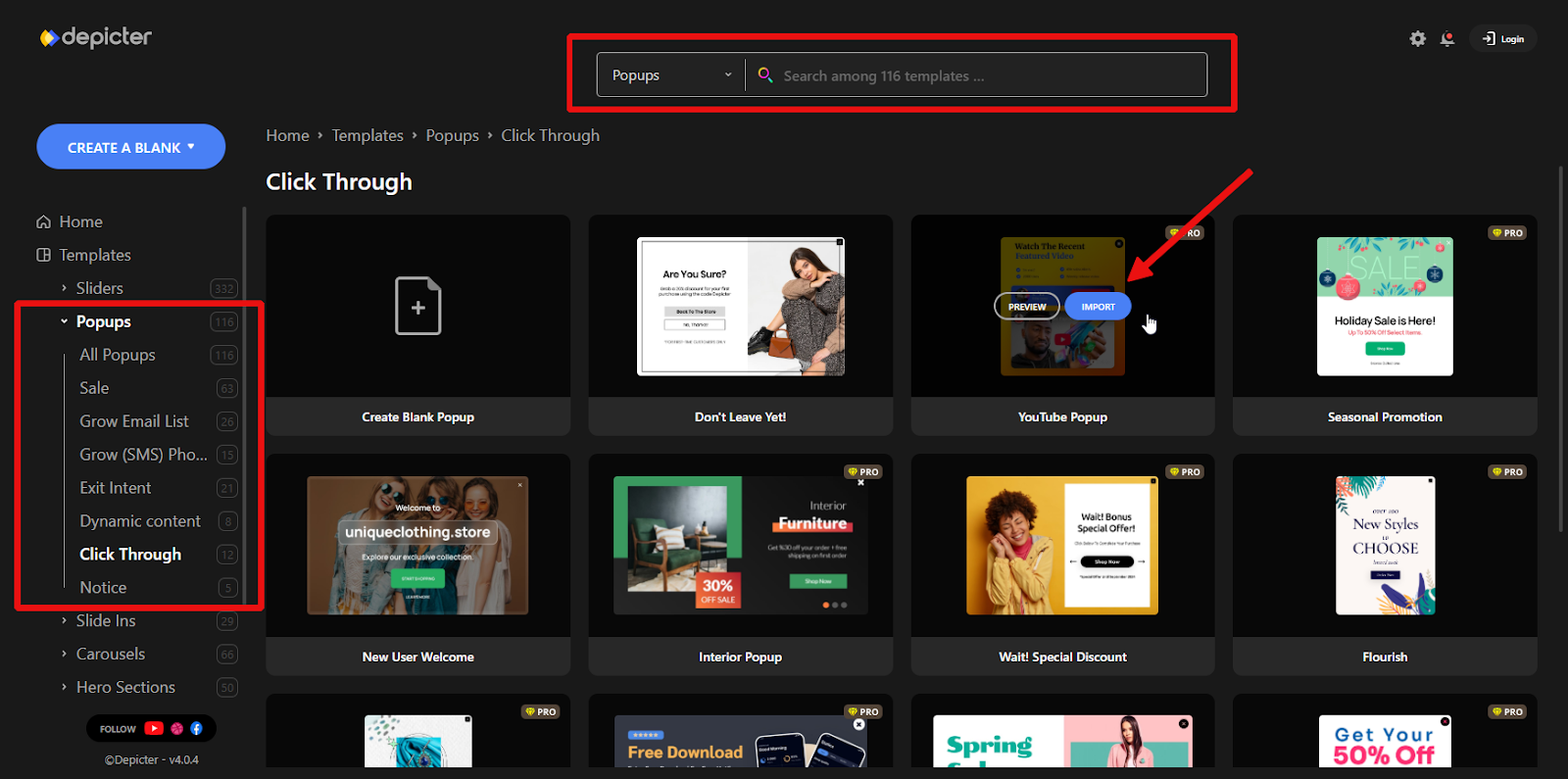The width and height of the screenshot is (1568, 779).
Task: Click Popups breadcrumb link
Action: pyautogui.click(x=452, y=135)
